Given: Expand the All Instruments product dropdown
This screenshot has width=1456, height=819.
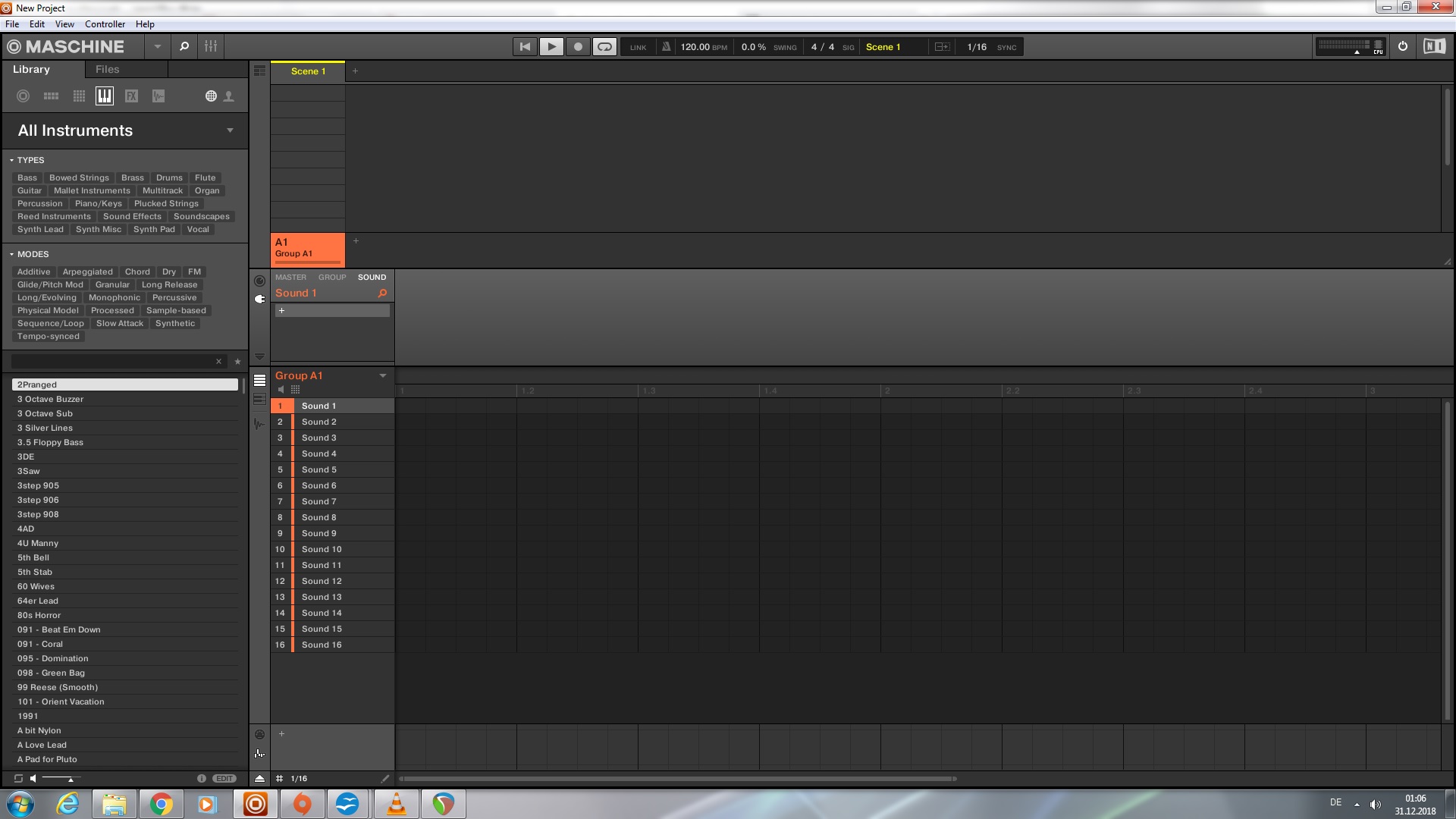Looking at the screenshot, I should click(230, 130).
